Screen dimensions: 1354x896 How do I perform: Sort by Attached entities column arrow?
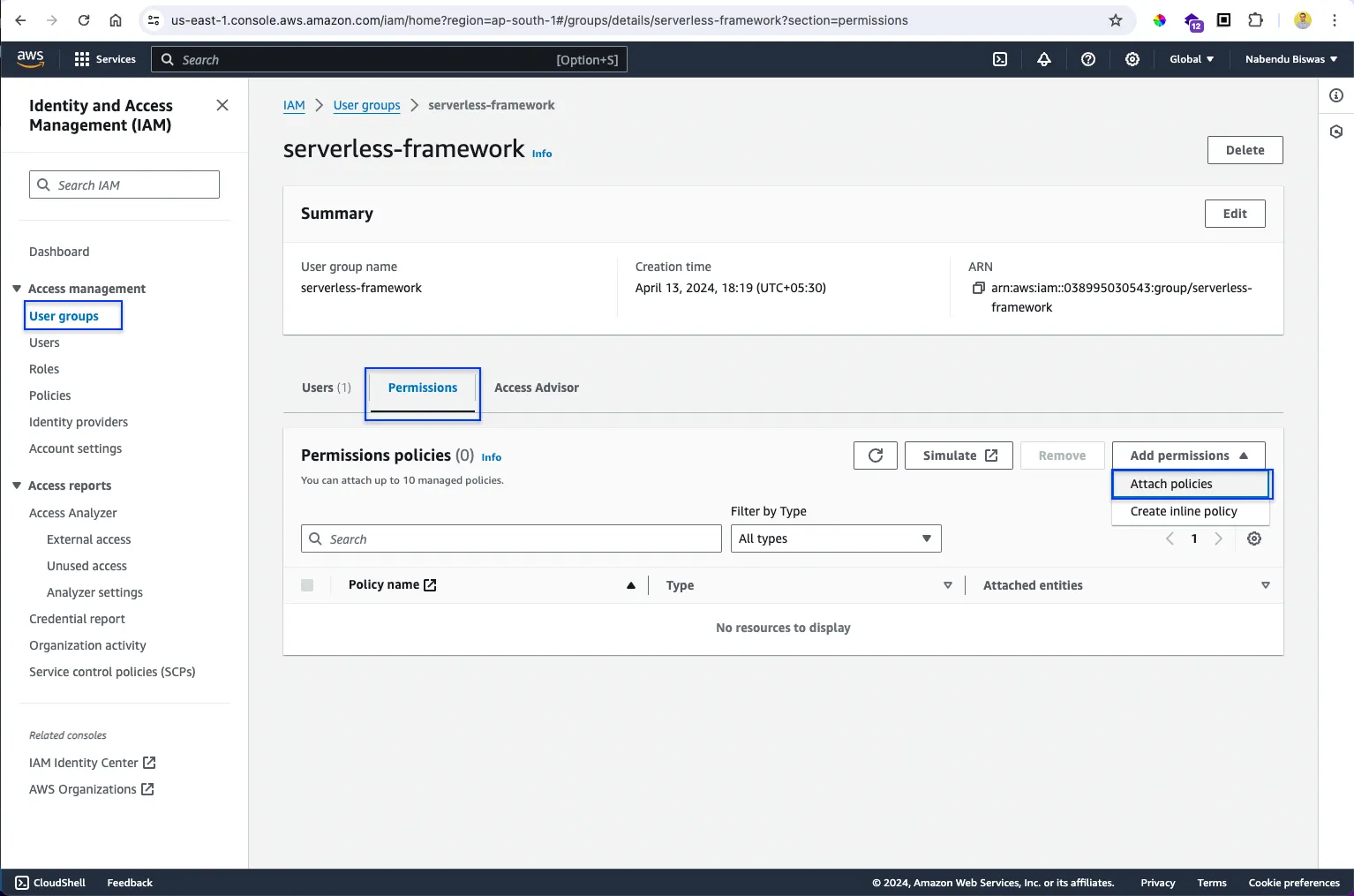[x=1266, y=585]
